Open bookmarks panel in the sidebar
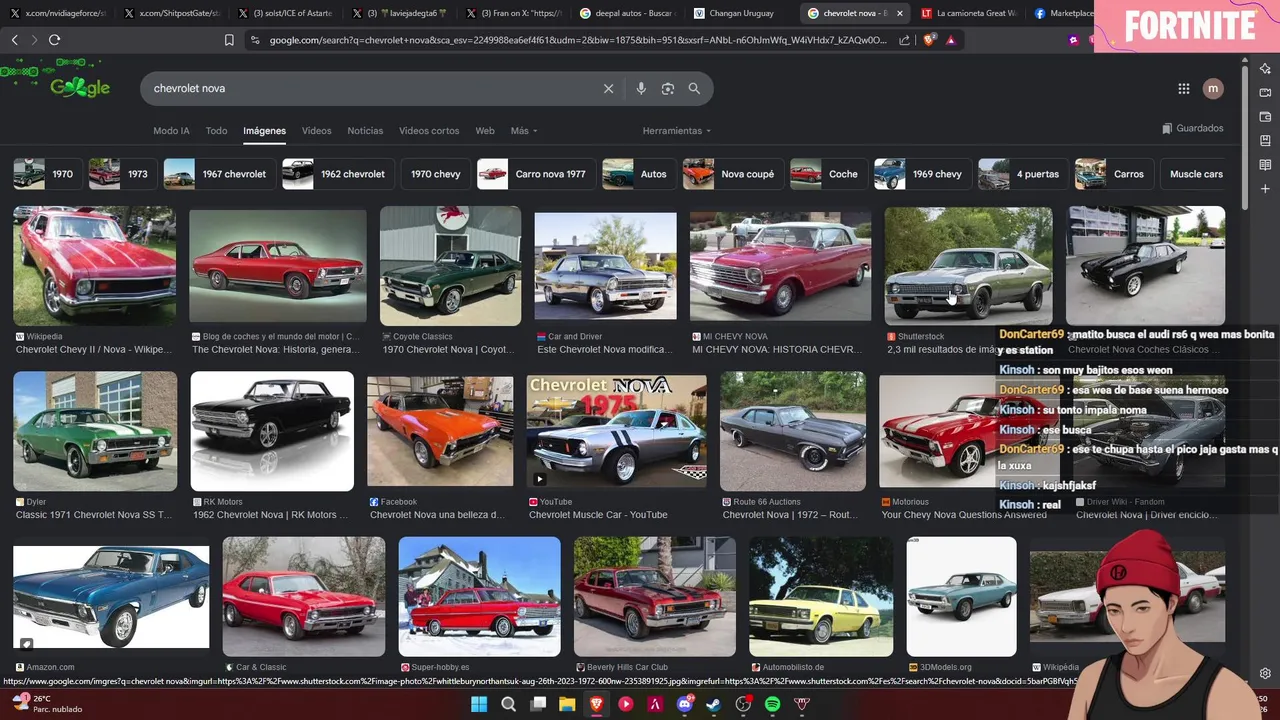Image resolution: width=1280 pixels, height=720 pixels. 1265,140
